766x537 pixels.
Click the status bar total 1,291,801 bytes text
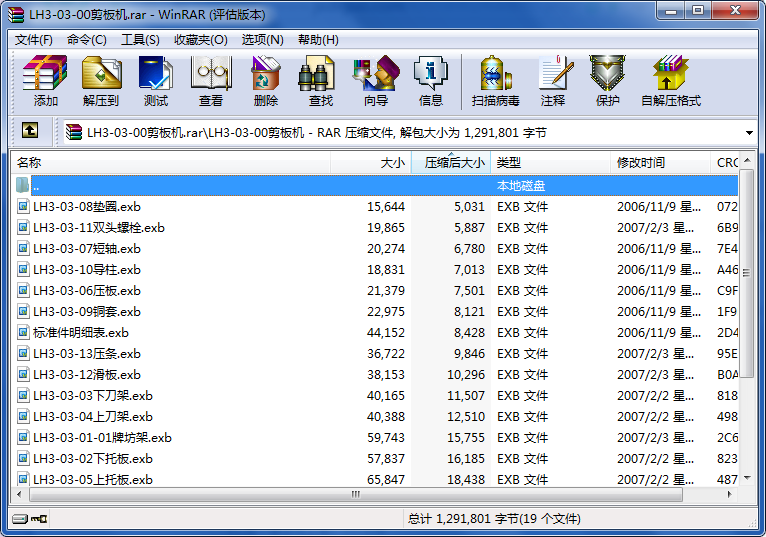[x=494, y=518]
